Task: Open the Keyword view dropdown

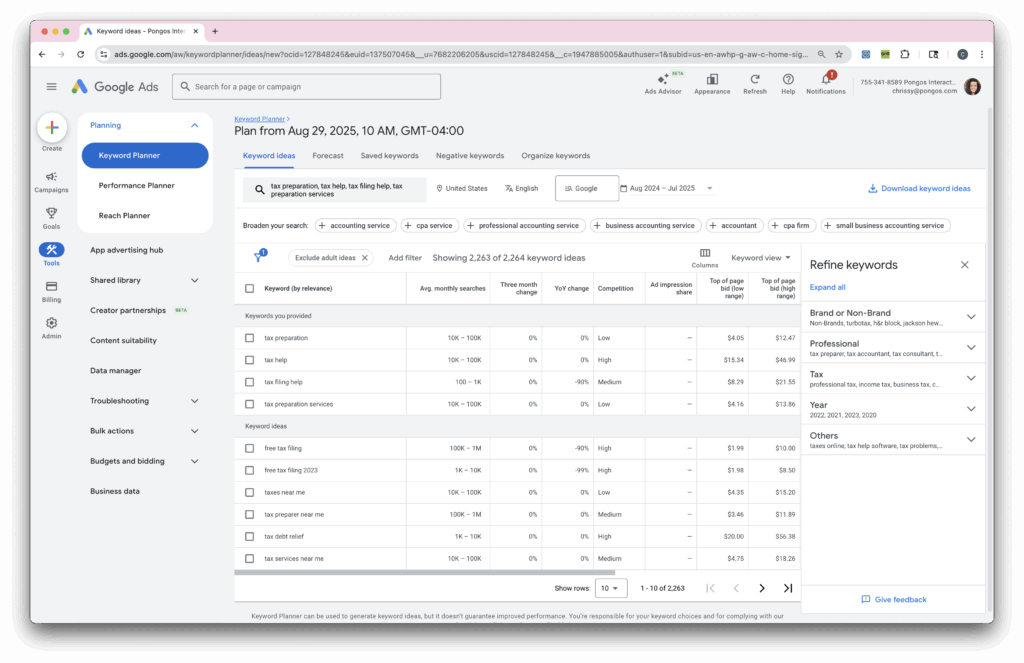Action: coord(761,257)
